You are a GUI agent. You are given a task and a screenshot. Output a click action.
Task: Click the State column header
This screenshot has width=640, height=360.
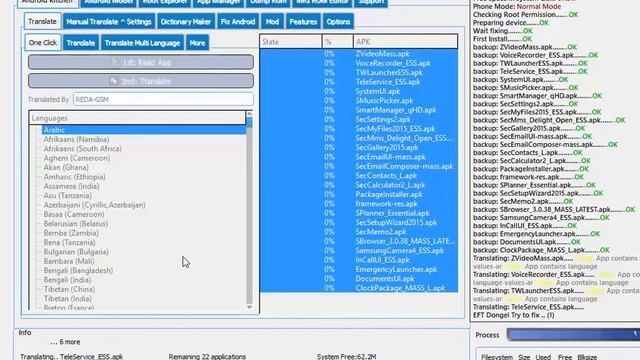(x=291, y=42)
